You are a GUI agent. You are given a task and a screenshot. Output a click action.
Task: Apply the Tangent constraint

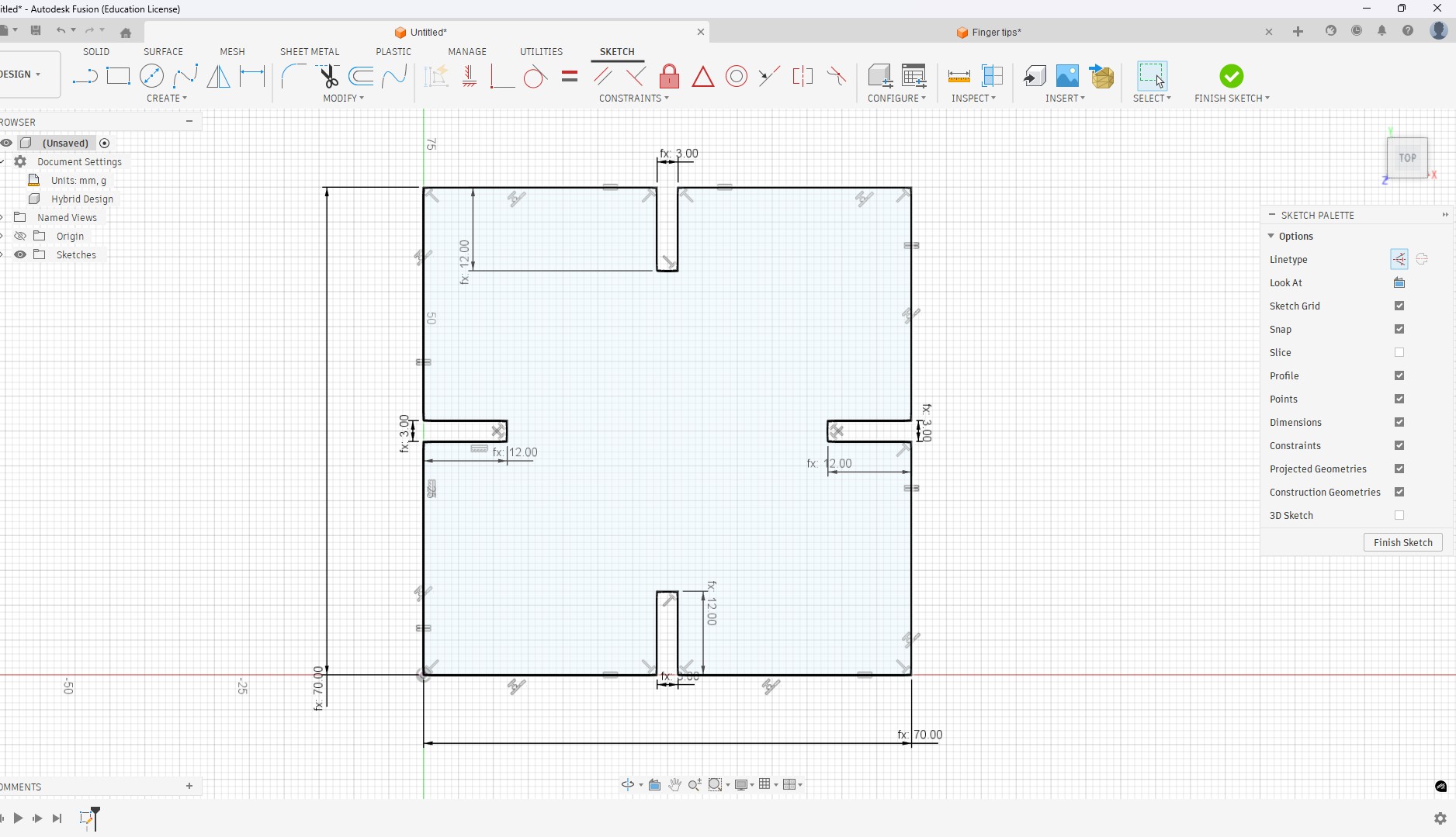tap(535, 76)
